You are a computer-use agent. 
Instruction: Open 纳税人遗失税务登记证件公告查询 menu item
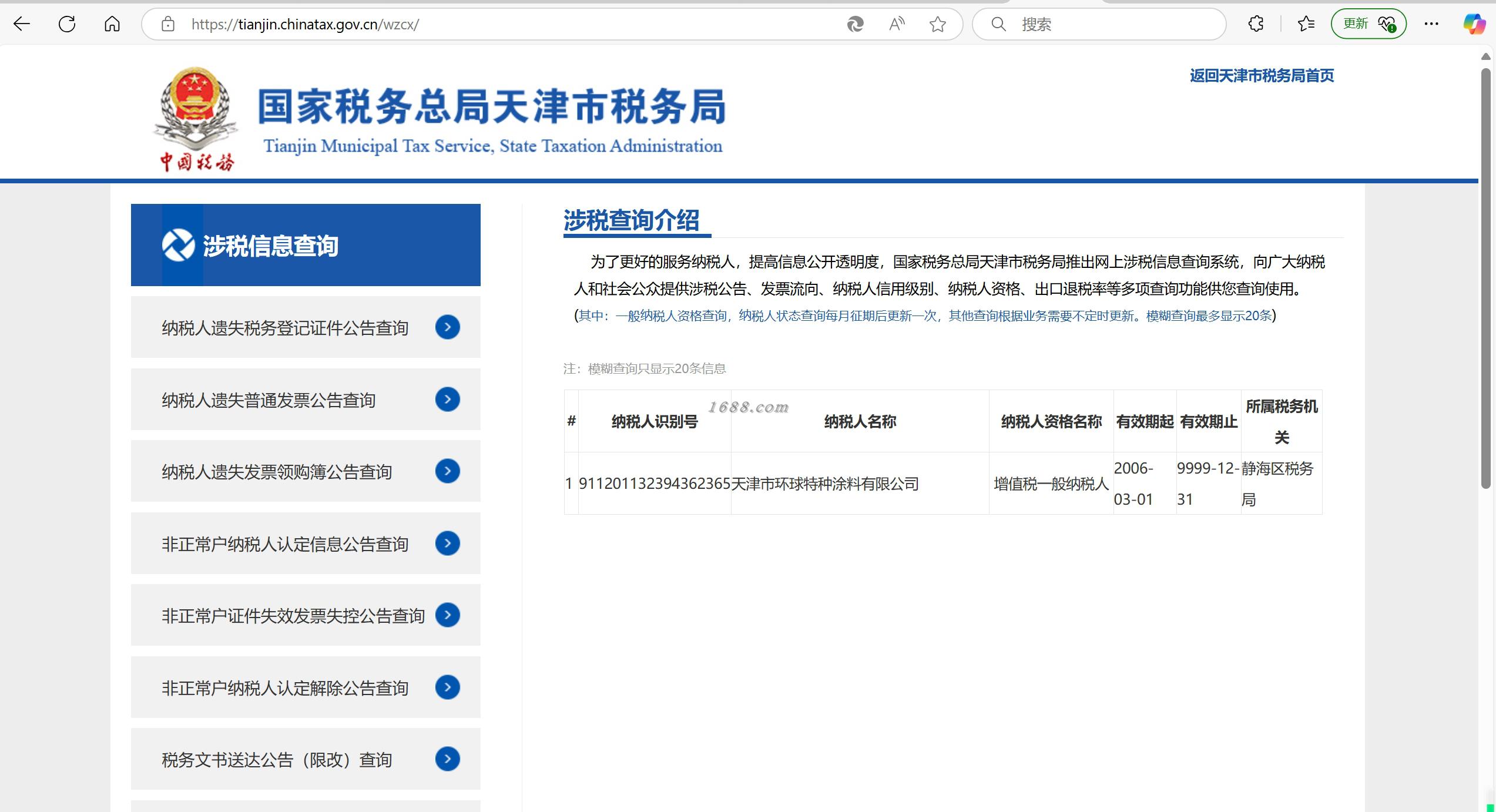point(306,327)
